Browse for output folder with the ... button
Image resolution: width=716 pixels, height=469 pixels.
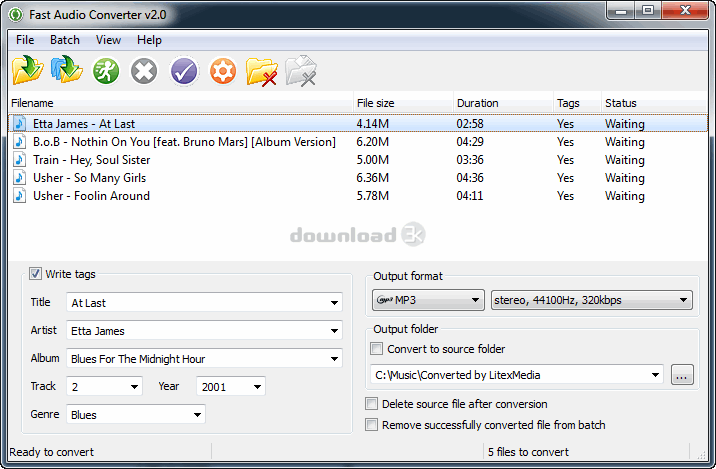[x=682, y=375]
